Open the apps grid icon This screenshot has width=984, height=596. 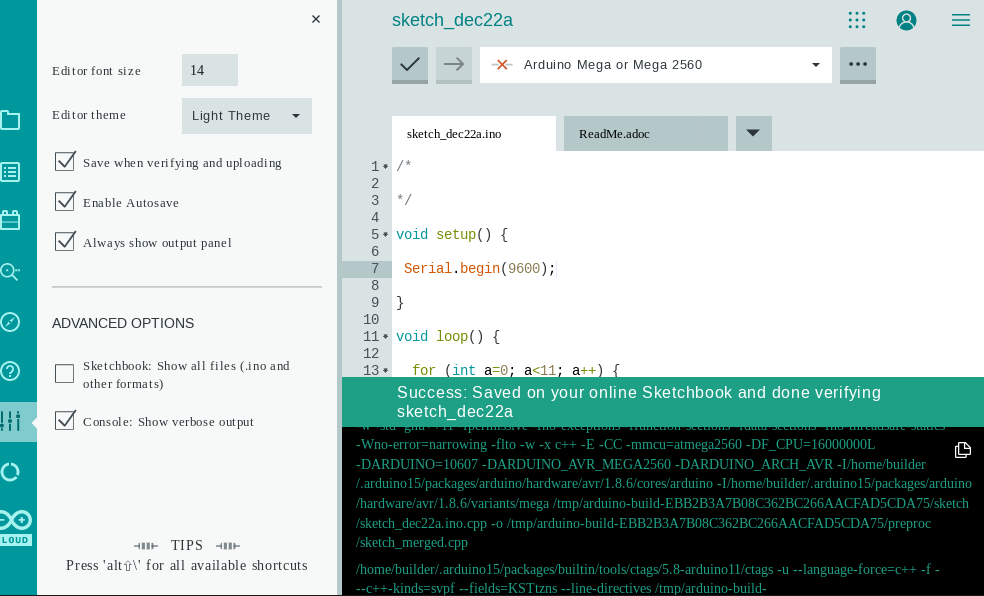(857, 20)
